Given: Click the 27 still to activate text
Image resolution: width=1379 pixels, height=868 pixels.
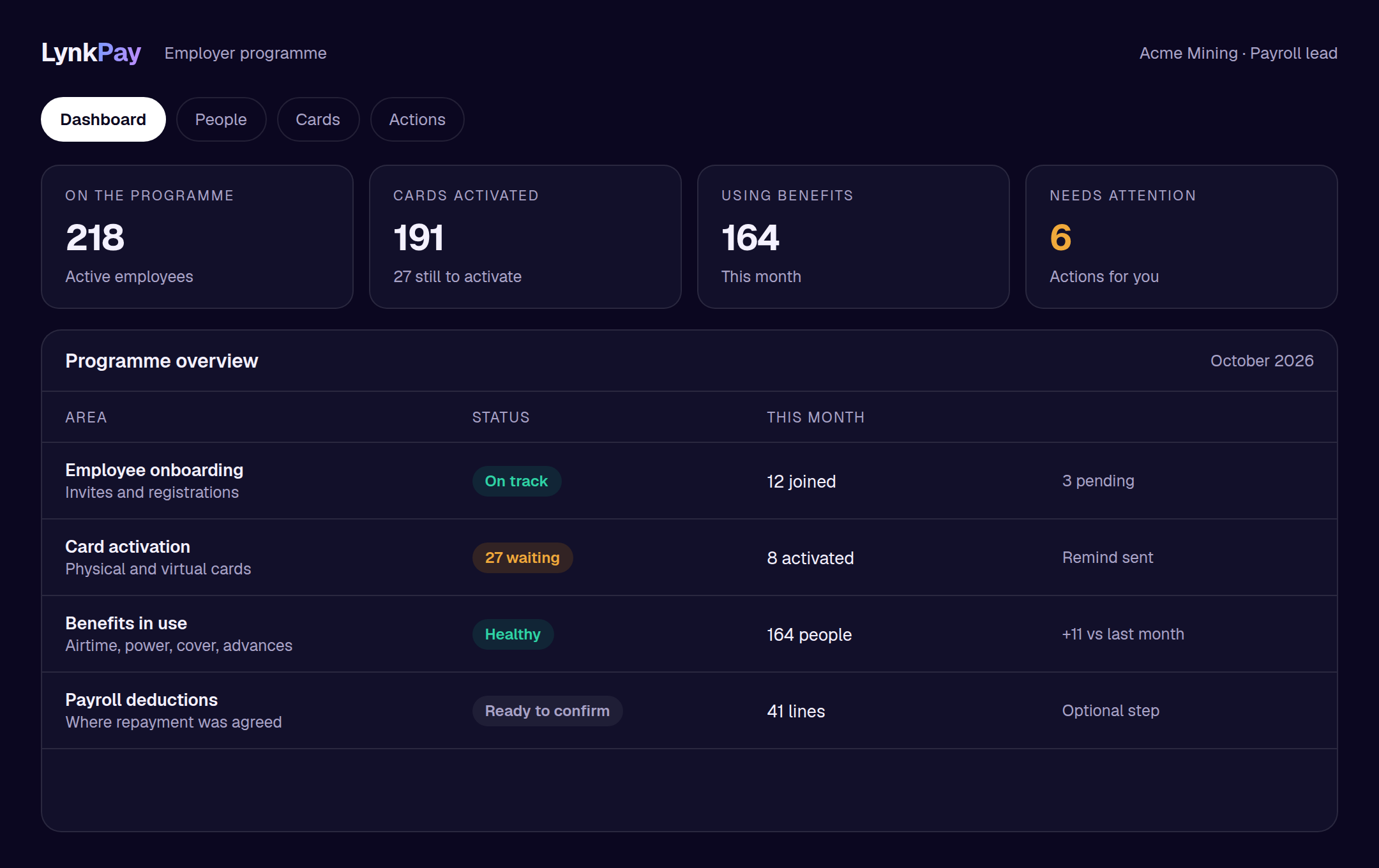Looking at the screenshot, I should click(x=457, y=276).
